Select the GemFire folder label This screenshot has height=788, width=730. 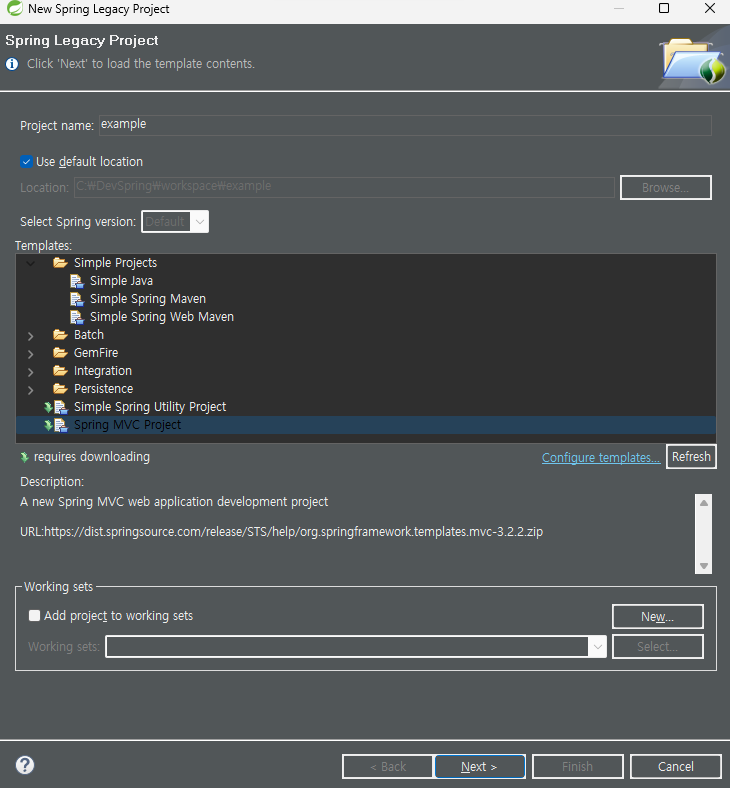(x=96, y=353)
